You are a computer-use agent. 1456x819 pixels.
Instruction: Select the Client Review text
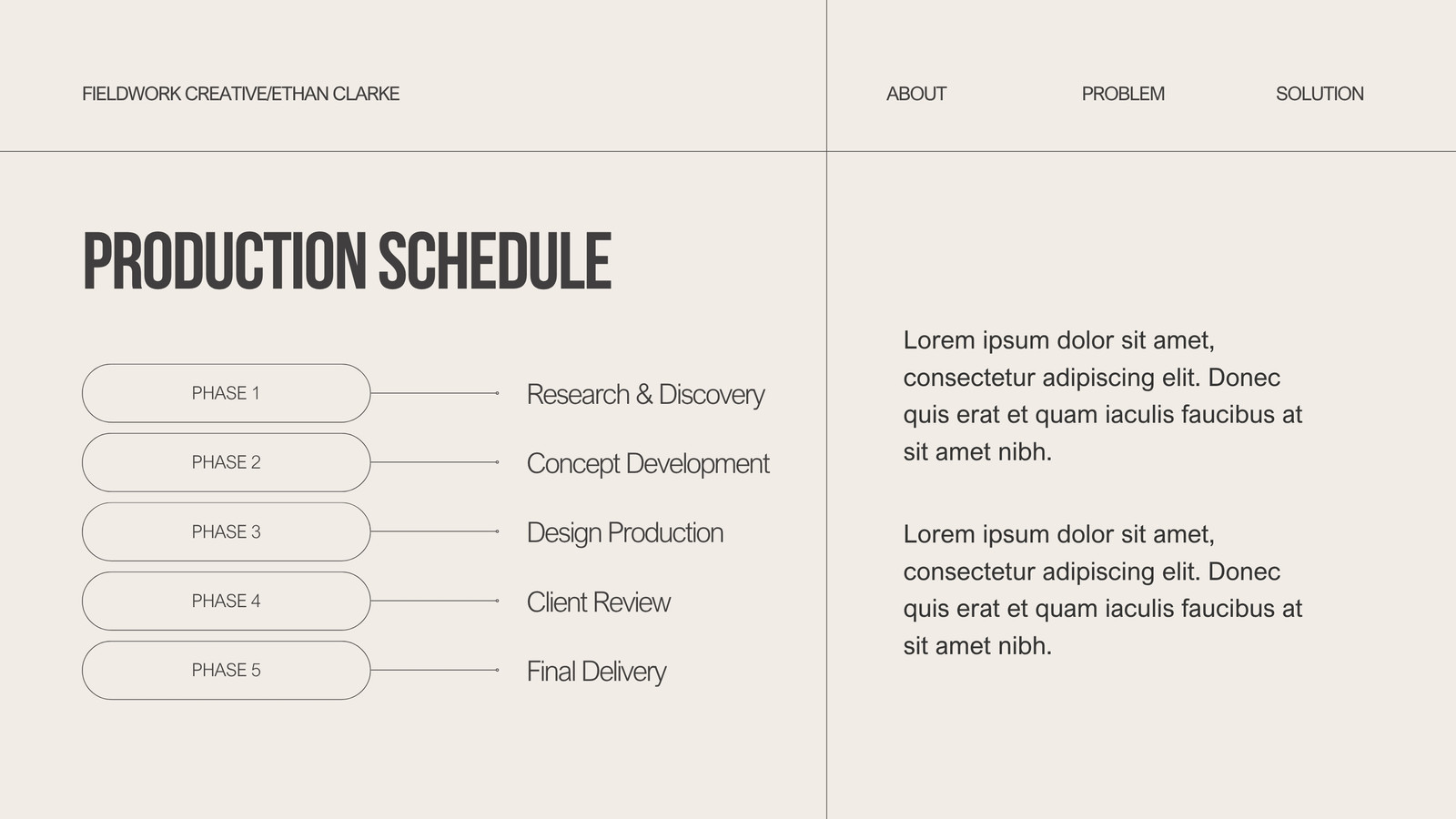click(x=599, y=602)
